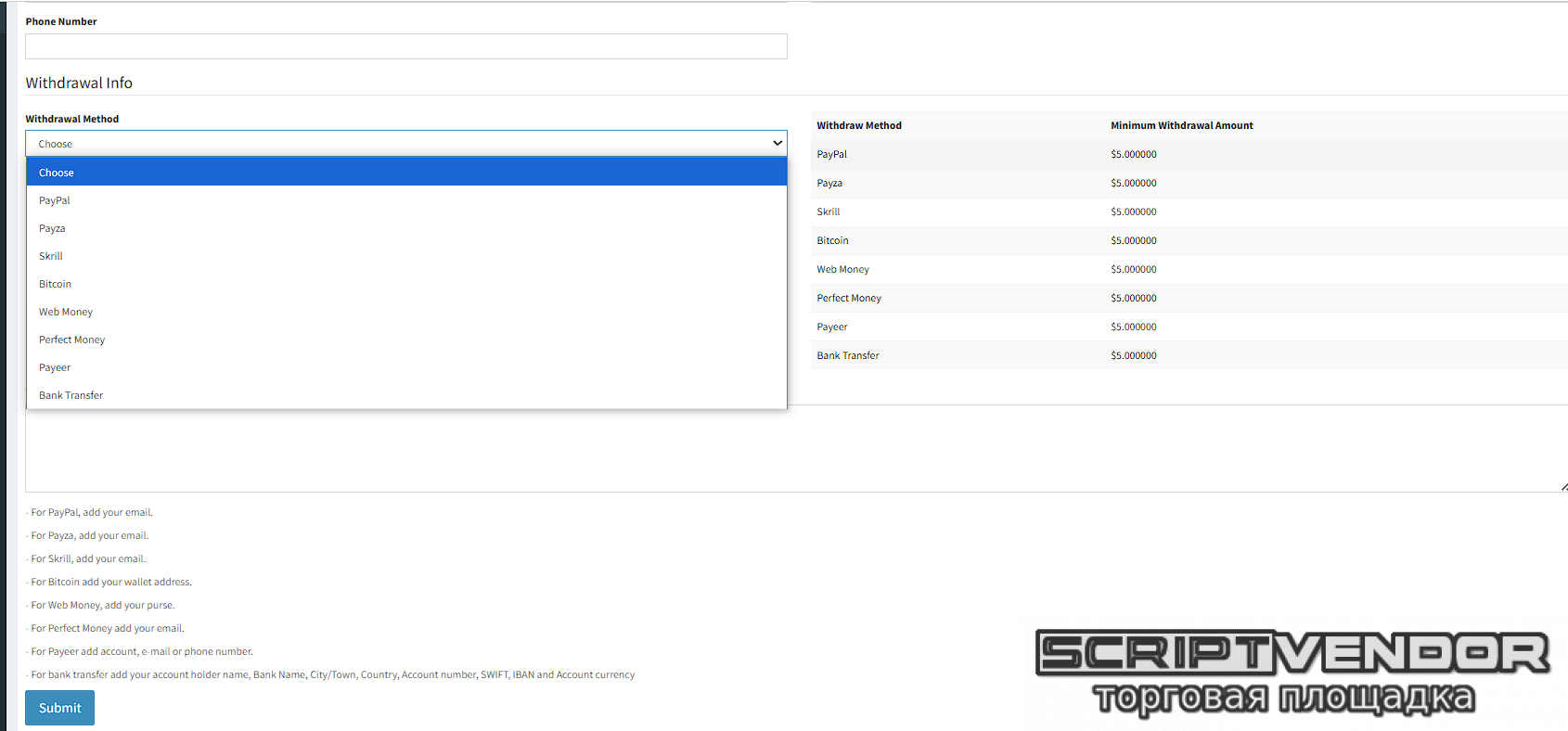Screen dimensions: 1568x731
Task: Click the 'For Bitcoin add your wallet address' hint
Action: tap(109, 582)
